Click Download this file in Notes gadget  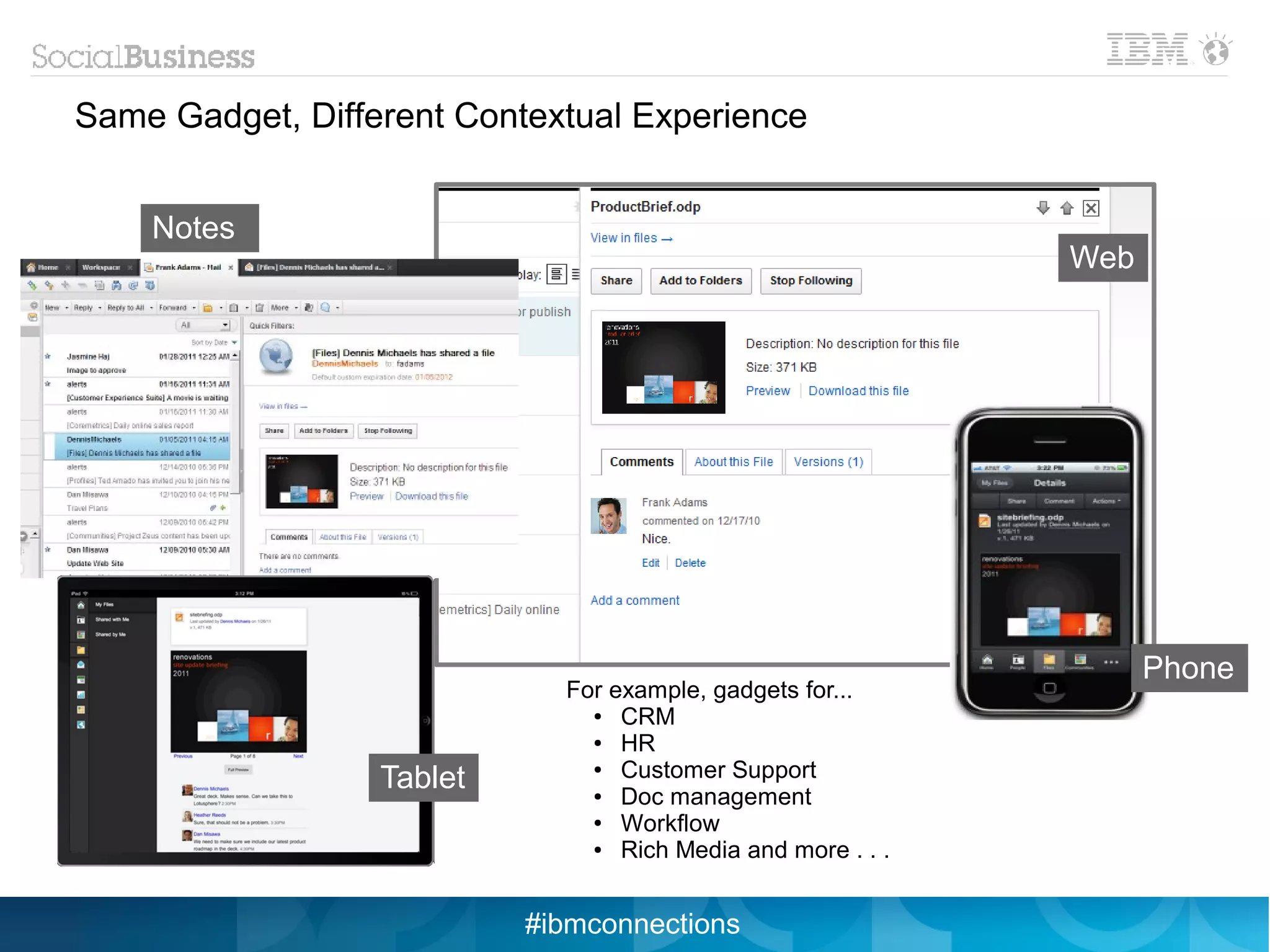(x=432, y=496)
